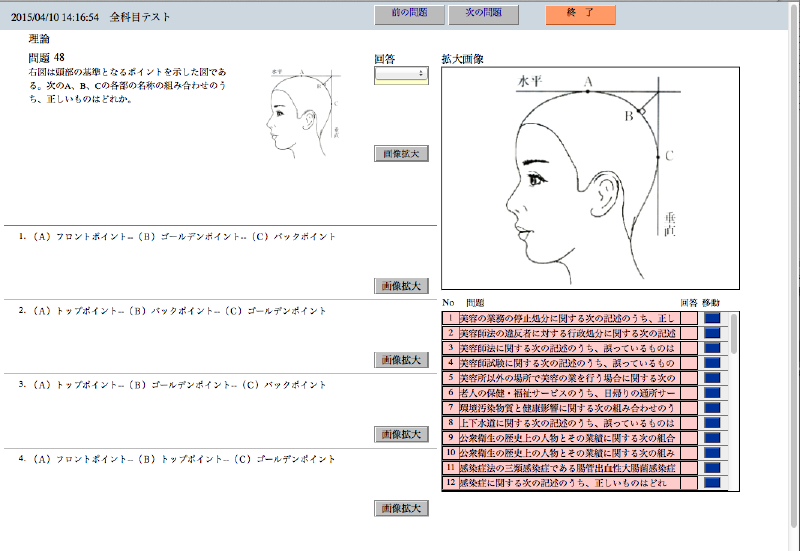Click the blue move button for question 12
Image resolution: width=800 pixels, height=551 pixels.
click(712, 482)
